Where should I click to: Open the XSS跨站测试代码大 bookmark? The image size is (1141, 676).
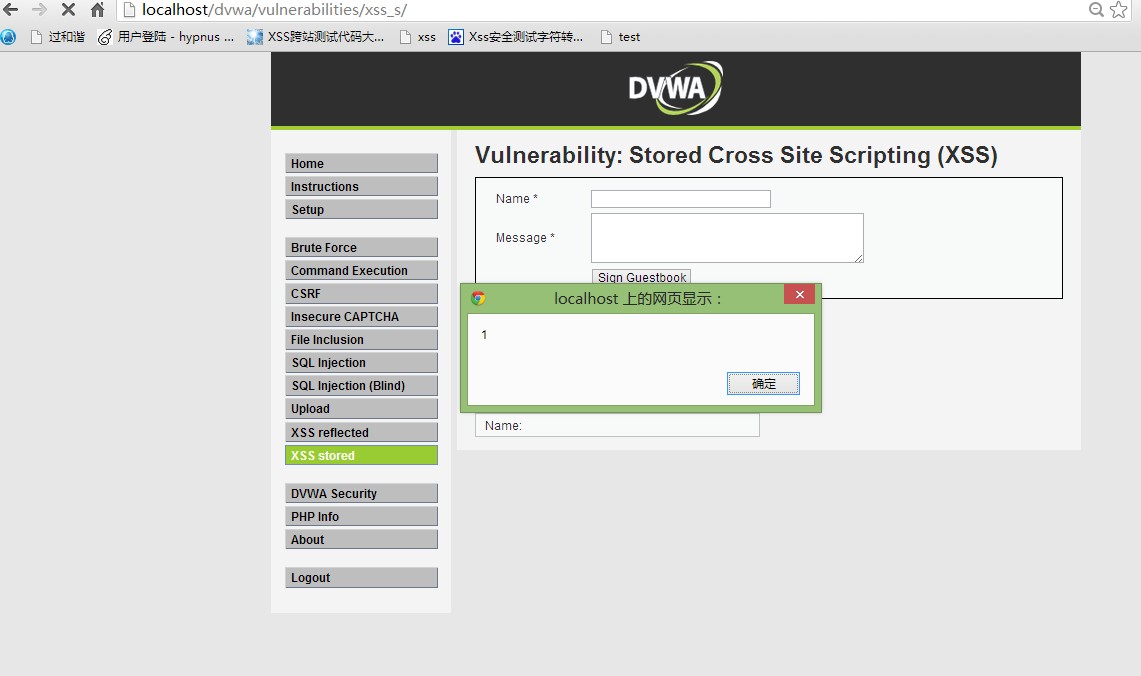point(316,37)
